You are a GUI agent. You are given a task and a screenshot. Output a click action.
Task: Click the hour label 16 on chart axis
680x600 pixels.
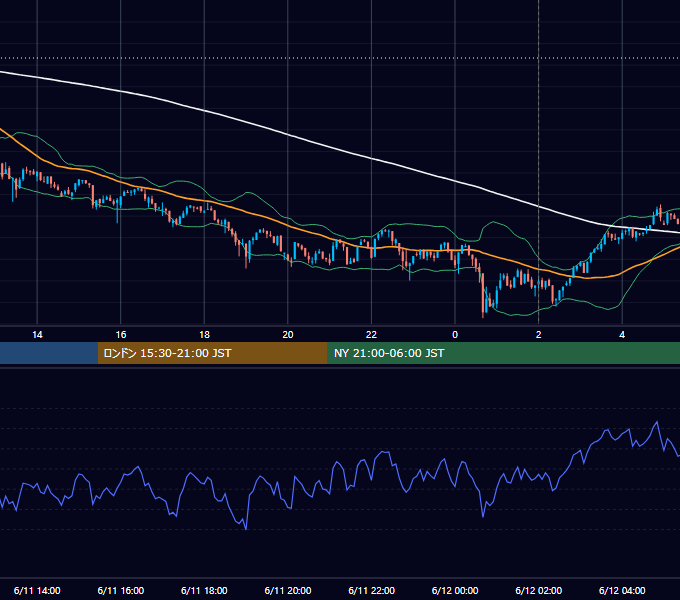(121, 335)
